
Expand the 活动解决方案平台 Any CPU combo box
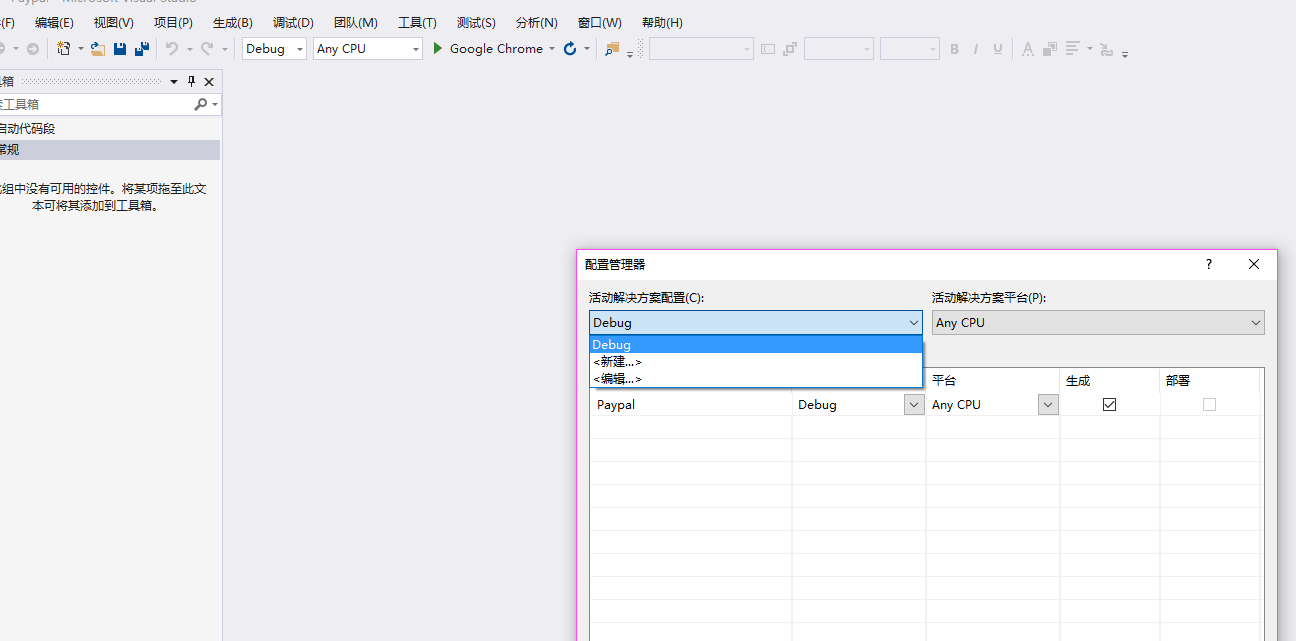(x=1098, y=322)
